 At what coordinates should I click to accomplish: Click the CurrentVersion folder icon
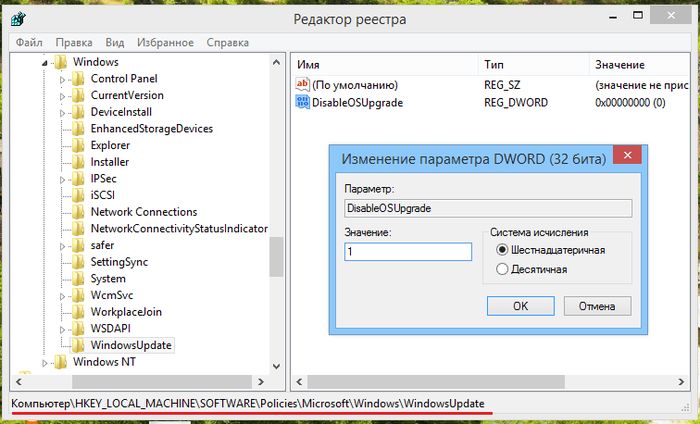tap(78, 96)
